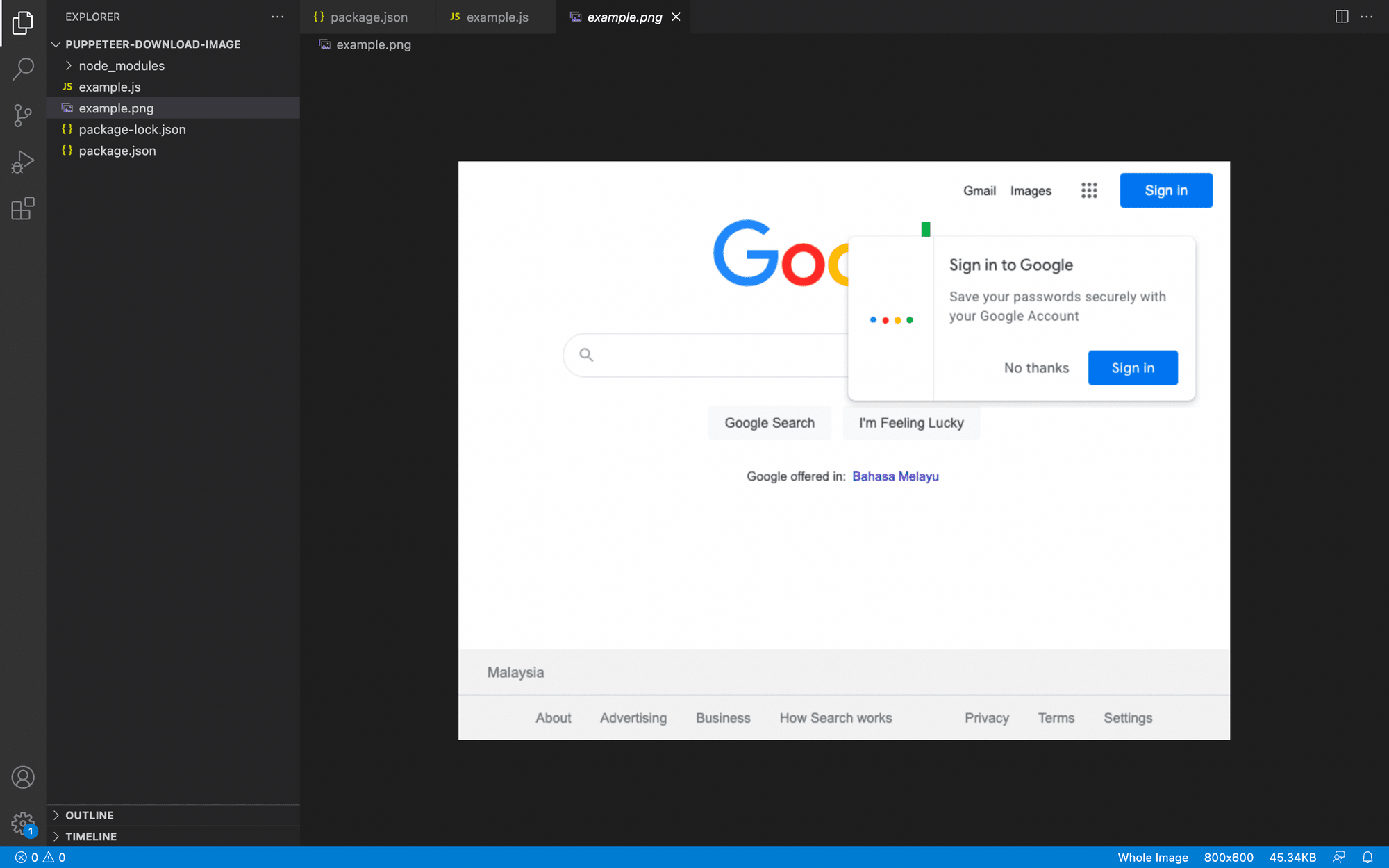Image resolution: width=1389 pixels, height=868 pixels.
Task: Open Run and Debug view
Action: [23, 162]
